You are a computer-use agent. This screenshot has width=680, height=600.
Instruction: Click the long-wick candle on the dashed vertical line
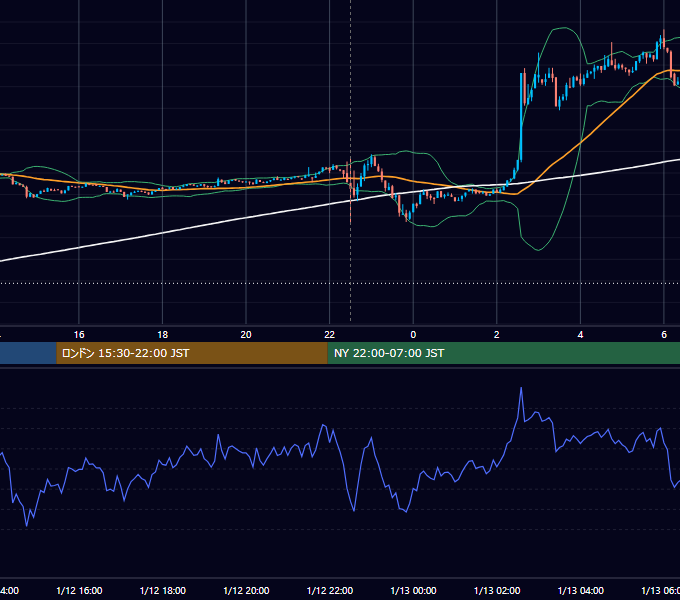click(350, 191)
